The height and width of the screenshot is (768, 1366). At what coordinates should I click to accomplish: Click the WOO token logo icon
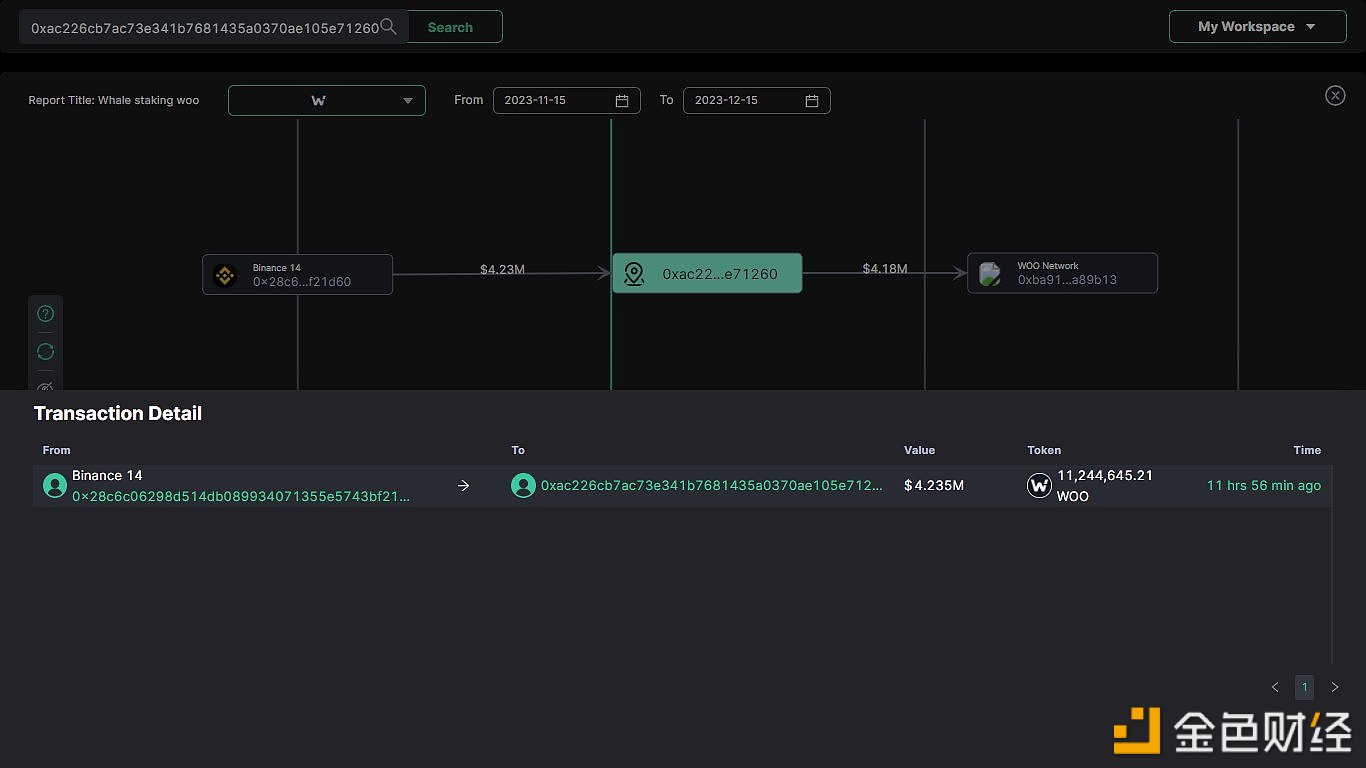click(x=1040, y=486)
